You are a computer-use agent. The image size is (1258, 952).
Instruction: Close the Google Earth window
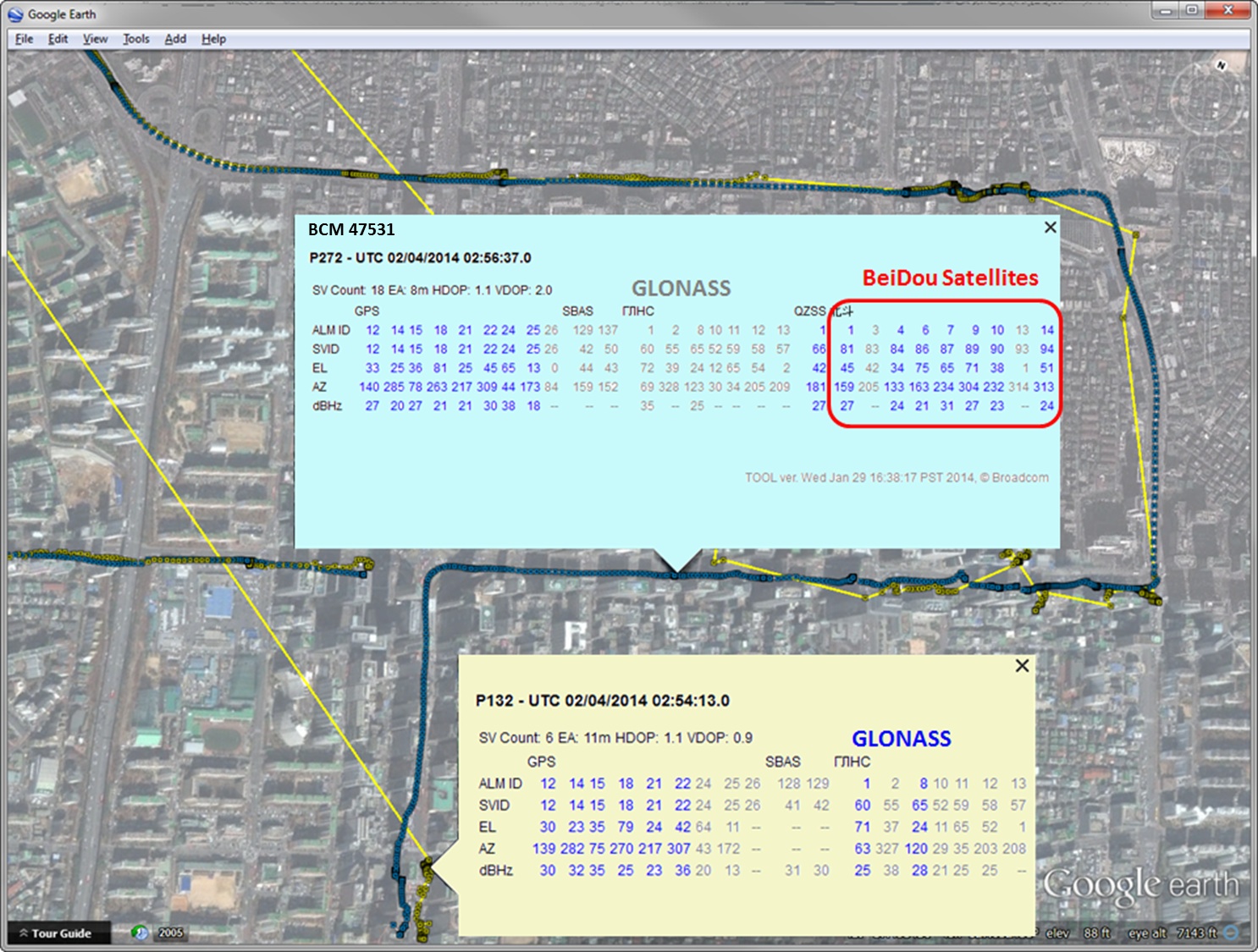1228,10
